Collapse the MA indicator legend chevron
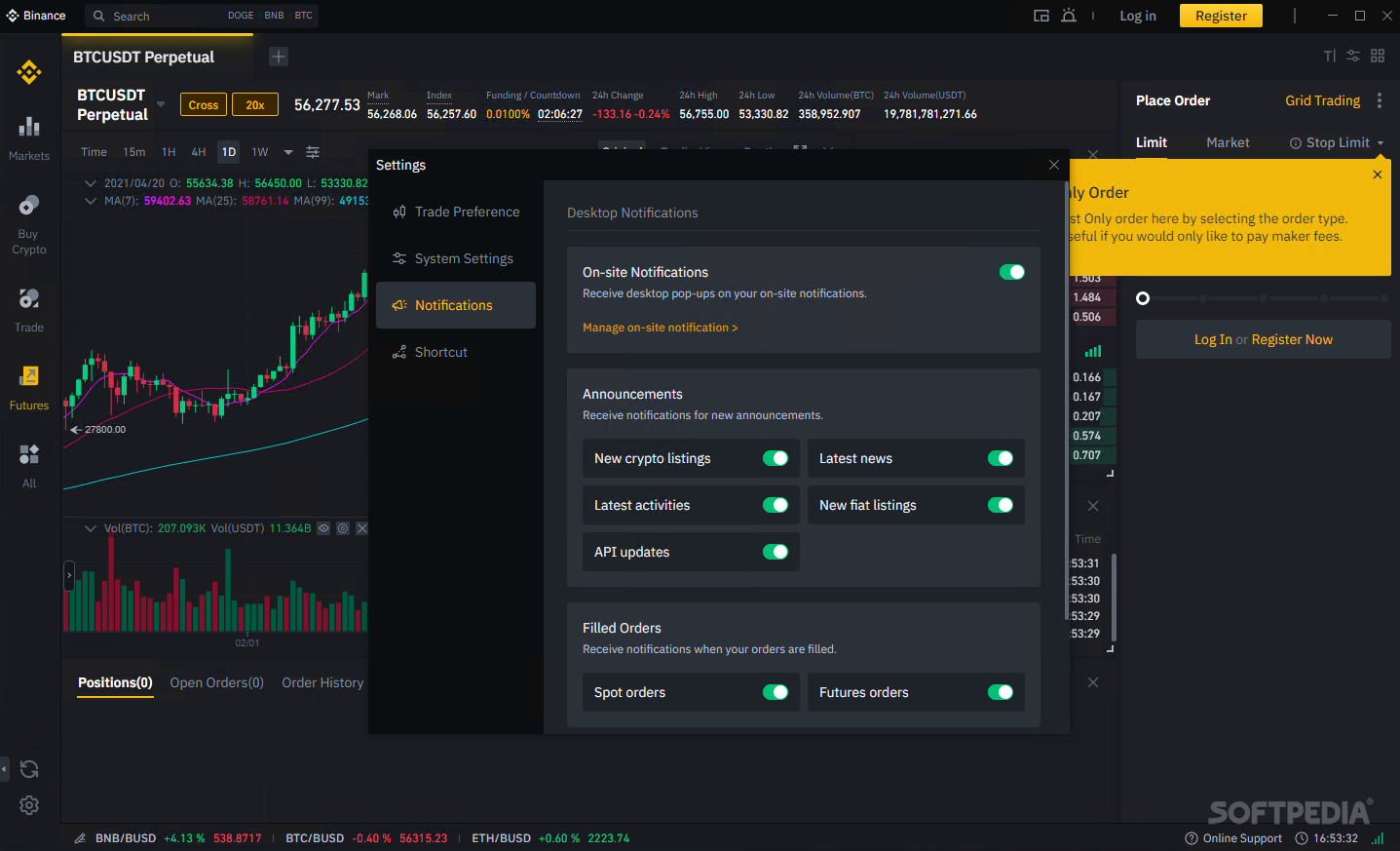Screen dimensions: 1400x851 [91, 201]
